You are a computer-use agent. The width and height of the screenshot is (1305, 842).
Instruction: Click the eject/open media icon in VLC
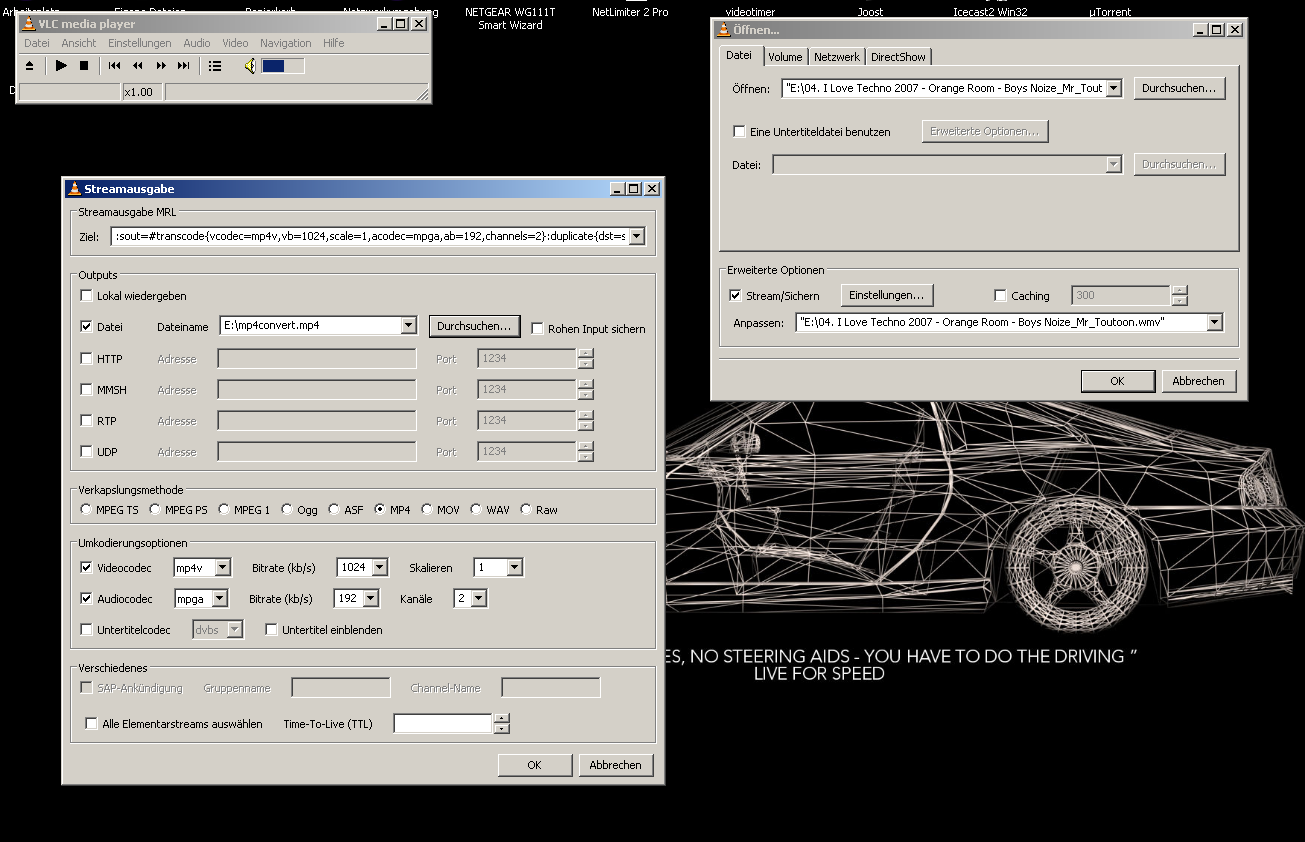click(29, 66)
